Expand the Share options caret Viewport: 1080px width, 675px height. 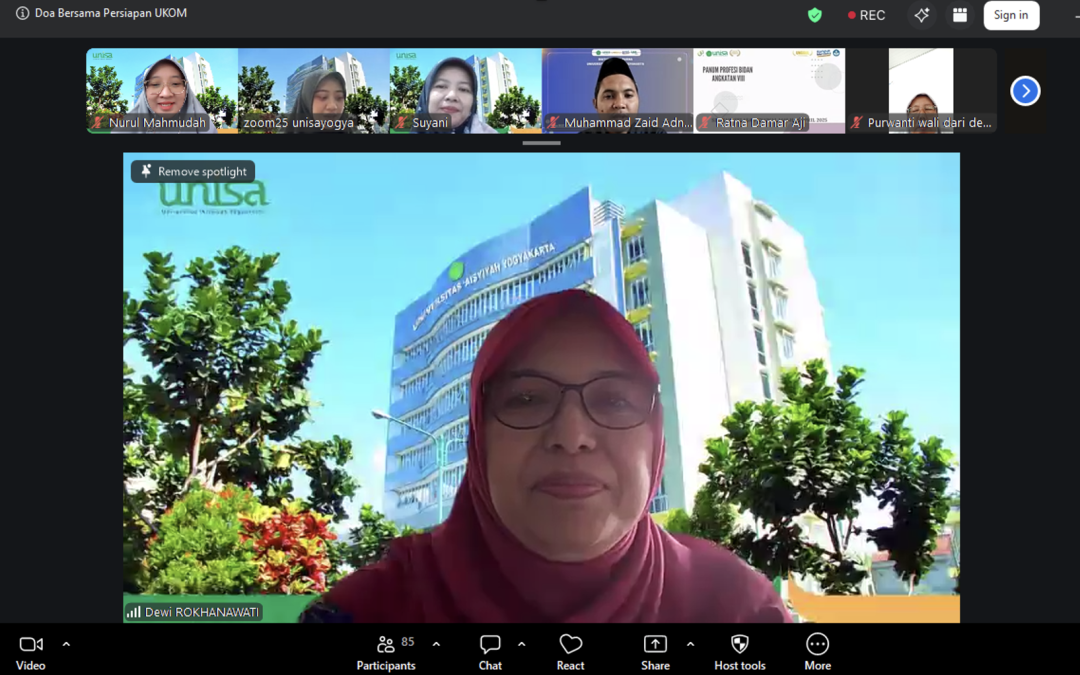pyautogui.click(x=690, y=644)
